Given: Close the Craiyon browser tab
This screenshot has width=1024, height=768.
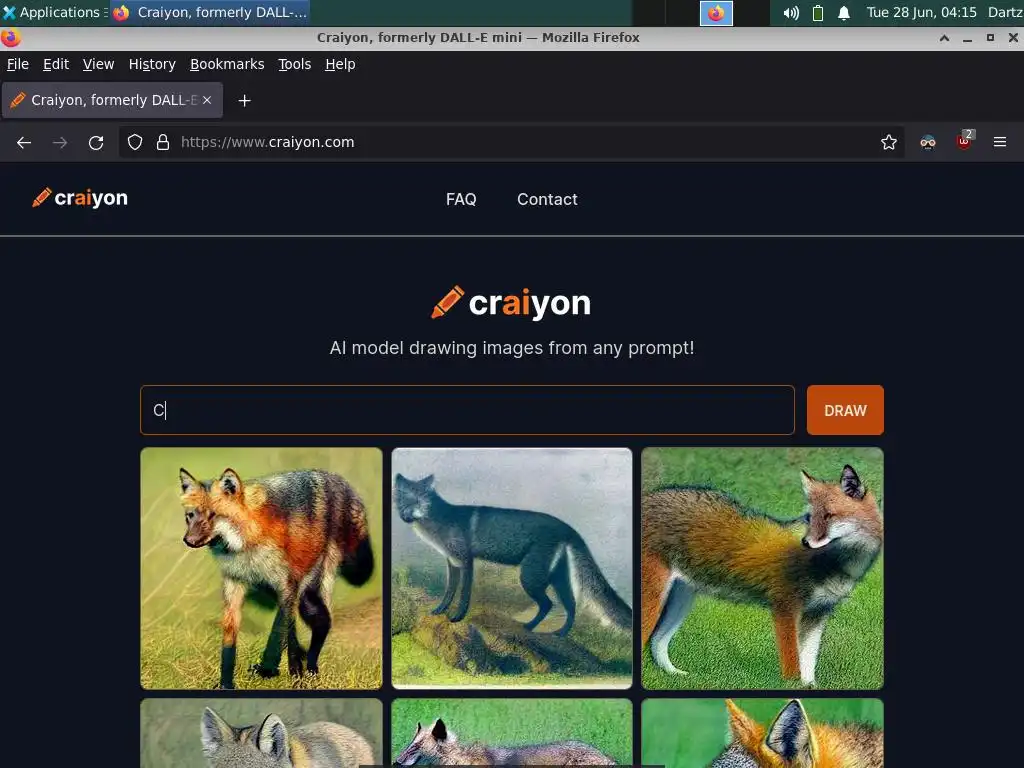Looking at the screenshot, I should [x=207, y=100].
